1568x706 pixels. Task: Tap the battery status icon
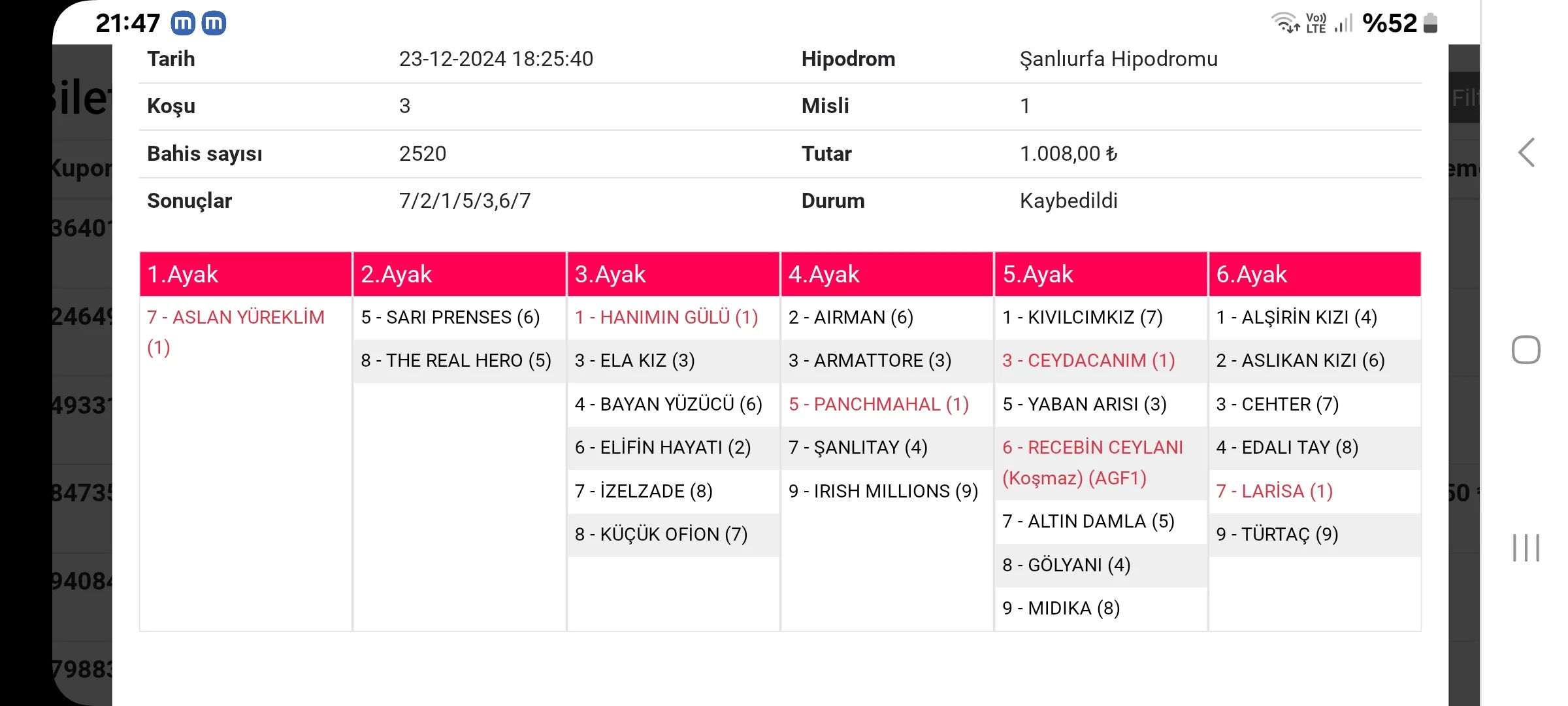[1431, 24]
